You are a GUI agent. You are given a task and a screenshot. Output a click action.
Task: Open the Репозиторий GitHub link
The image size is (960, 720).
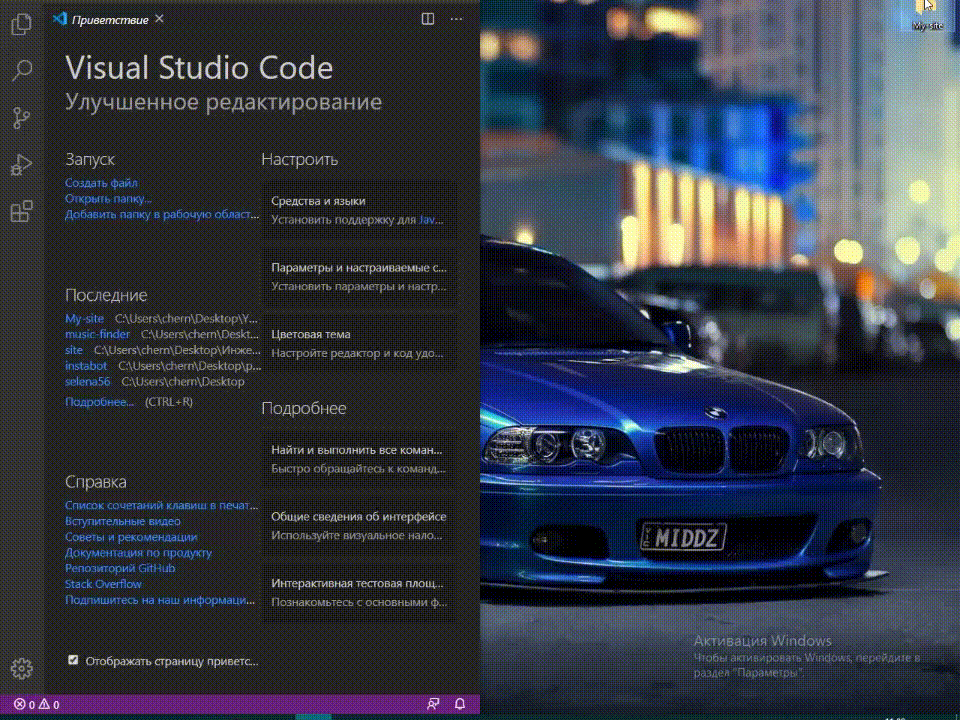pyautogui.click(x=120, y=568)
